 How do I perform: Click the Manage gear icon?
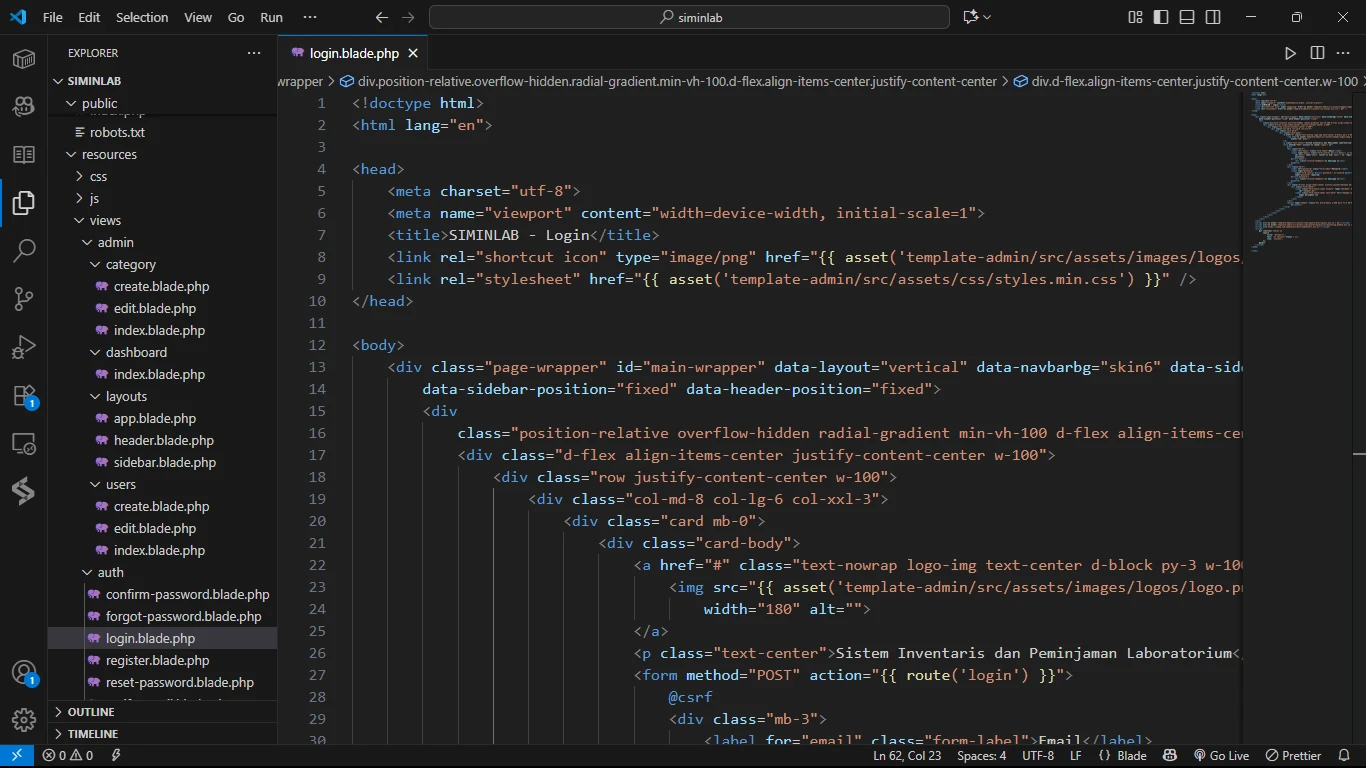(x=24, y=719)
